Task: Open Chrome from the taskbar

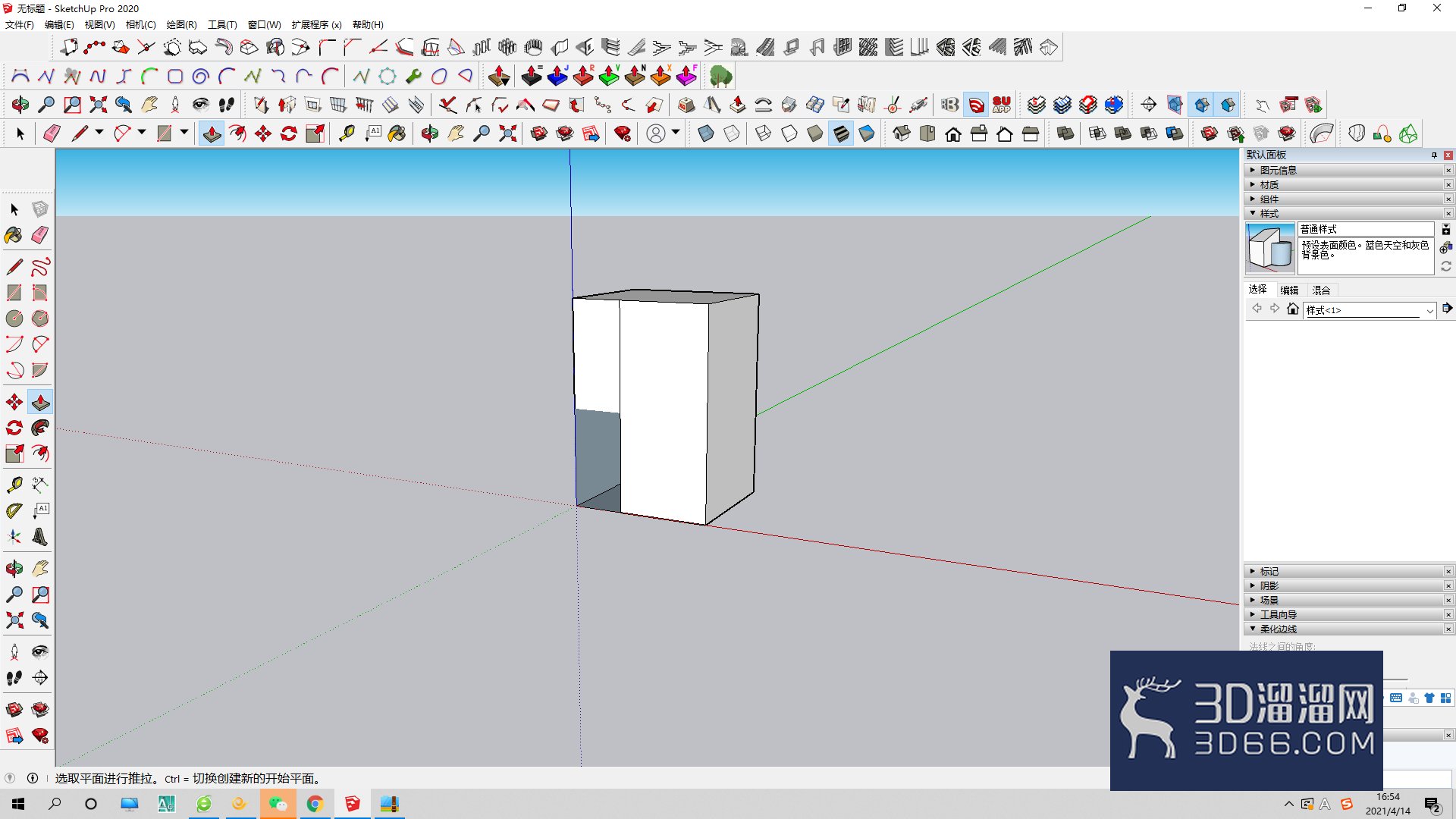Action: tap(315, 804)
